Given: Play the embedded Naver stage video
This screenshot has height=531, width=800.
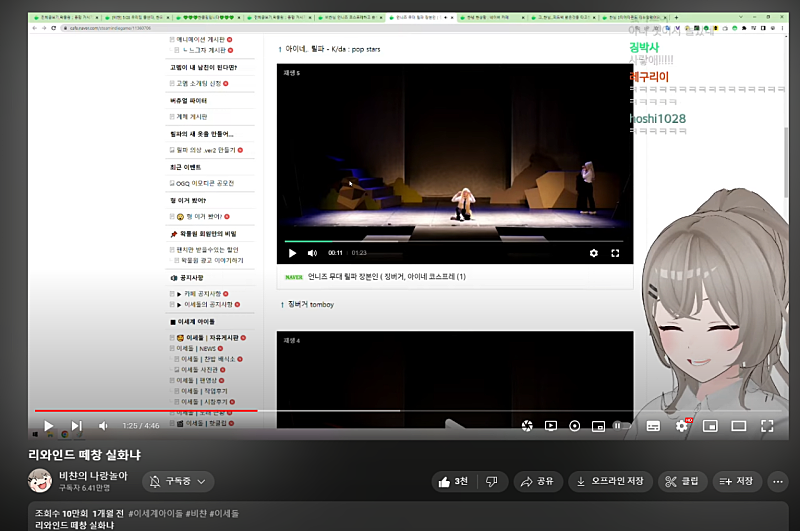Looking at the screenshot, I should click(x=292, y=253).
